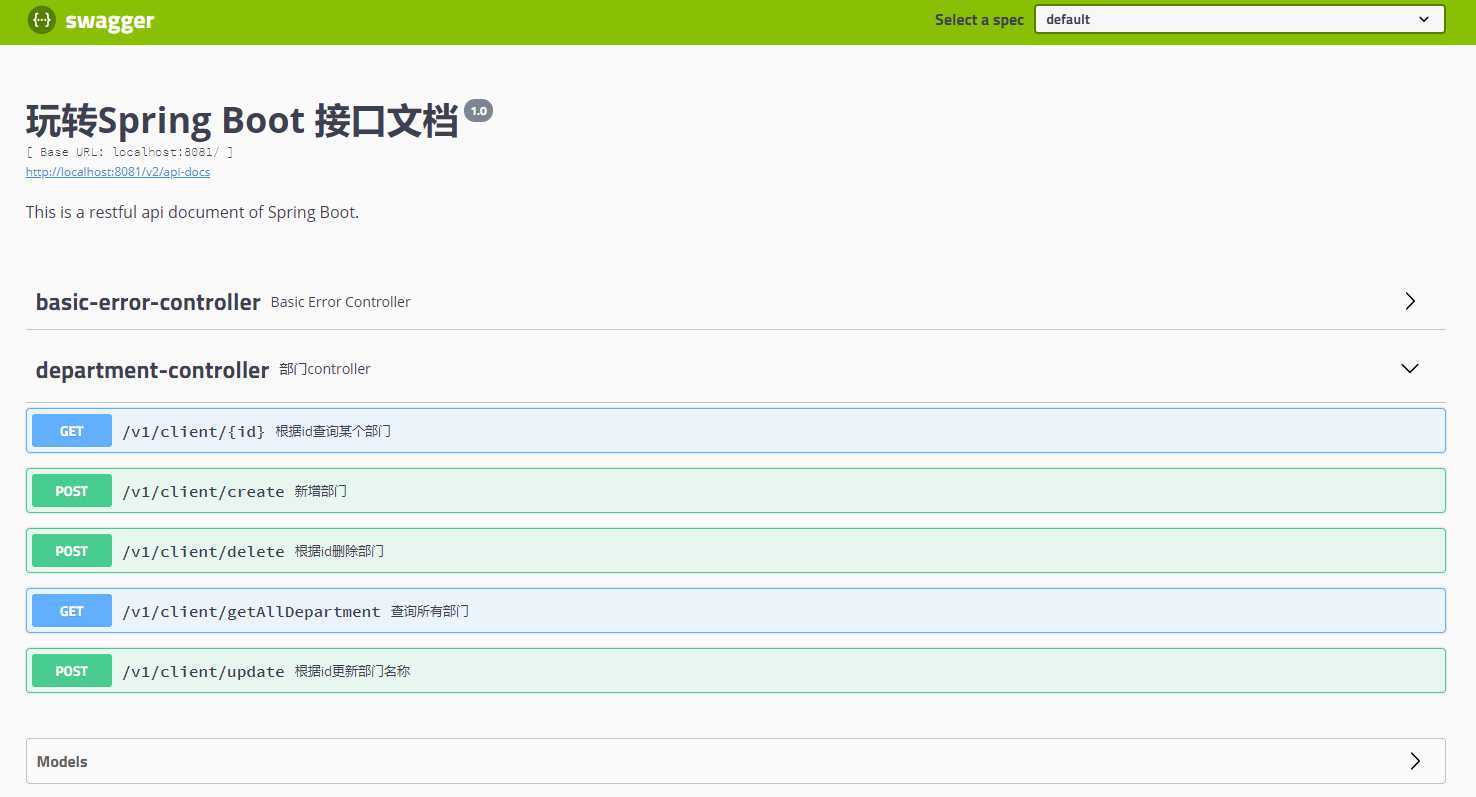Expand the Models section arrow
This screenshot has width=1476, height=797.
(x=1415, y=761)
